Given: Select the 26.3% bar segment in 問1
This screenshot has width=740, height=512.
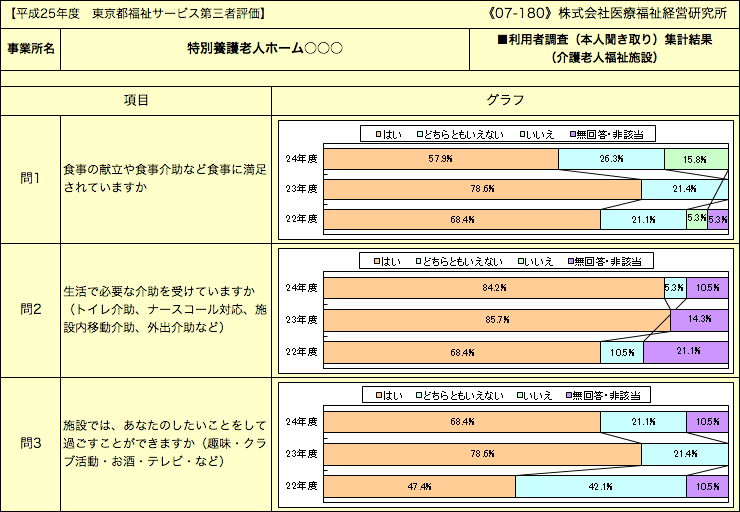Looking at the screenshot, I should (611, 159).
